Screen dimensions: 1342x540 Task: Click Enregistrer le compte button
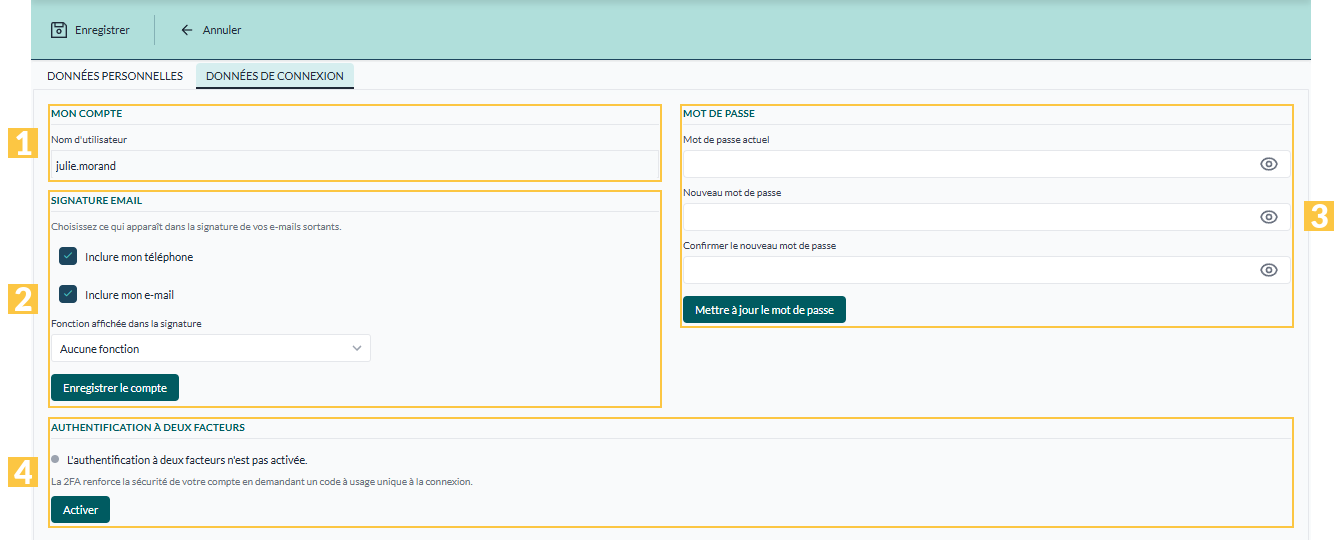[115, 387]
